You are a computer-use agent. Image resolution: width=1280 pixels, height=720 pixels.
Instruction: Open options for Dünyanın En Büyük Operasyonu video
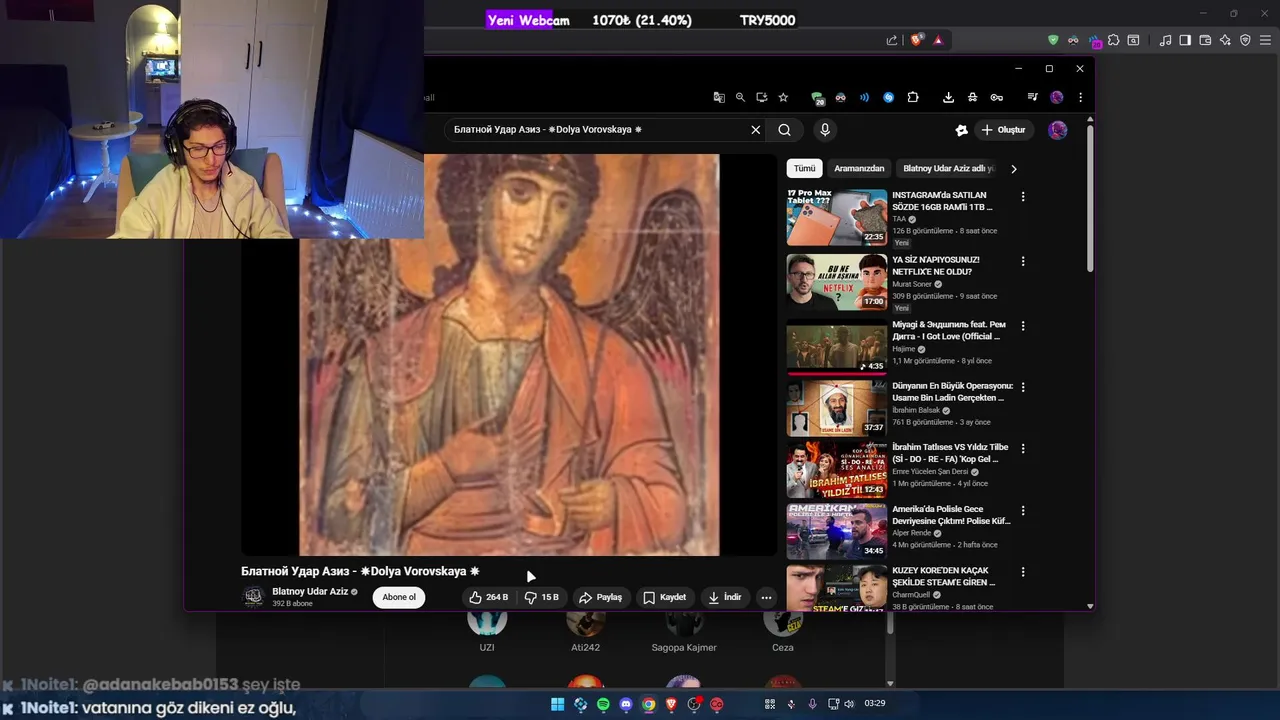pos(1022,387)
